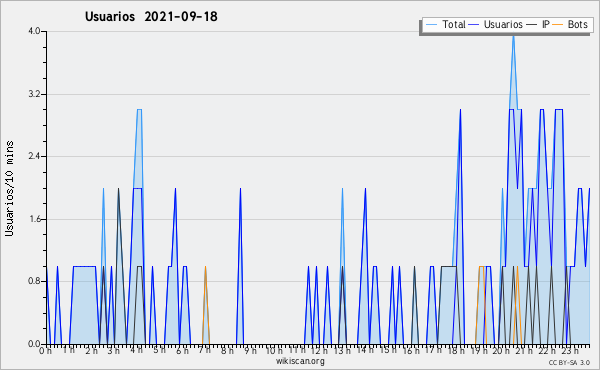Click the '17 h' x-axis label

click(x=433, y=350)
